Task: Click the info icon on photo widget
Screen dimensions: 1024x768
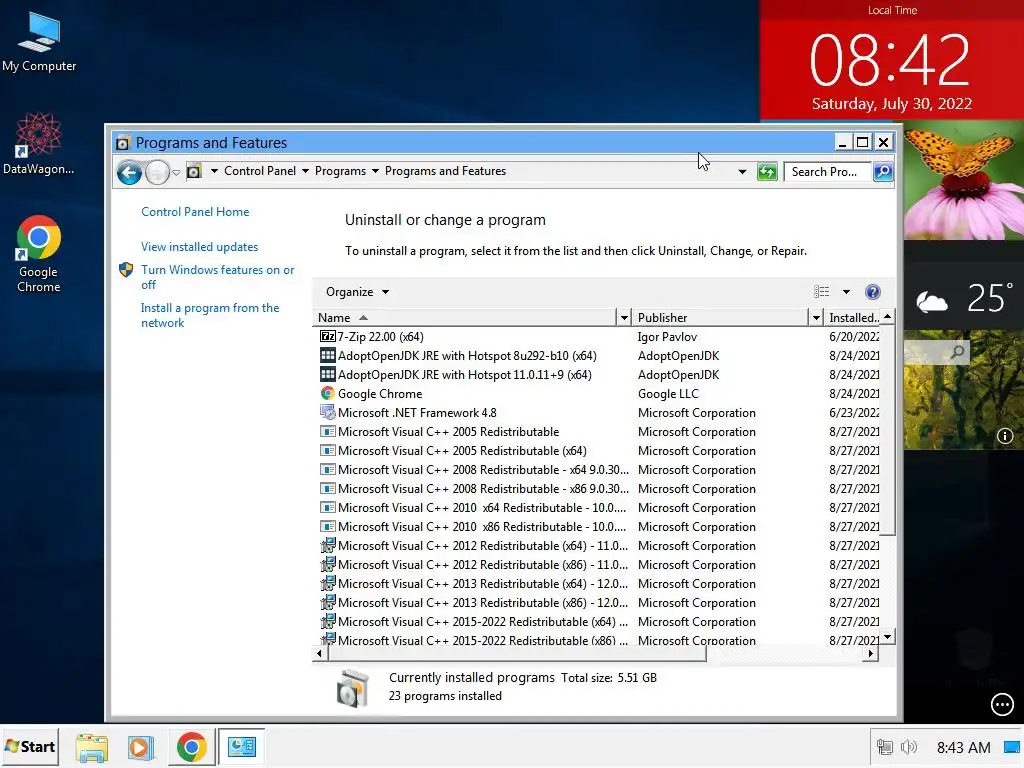Action: [x=1005, y=436]
